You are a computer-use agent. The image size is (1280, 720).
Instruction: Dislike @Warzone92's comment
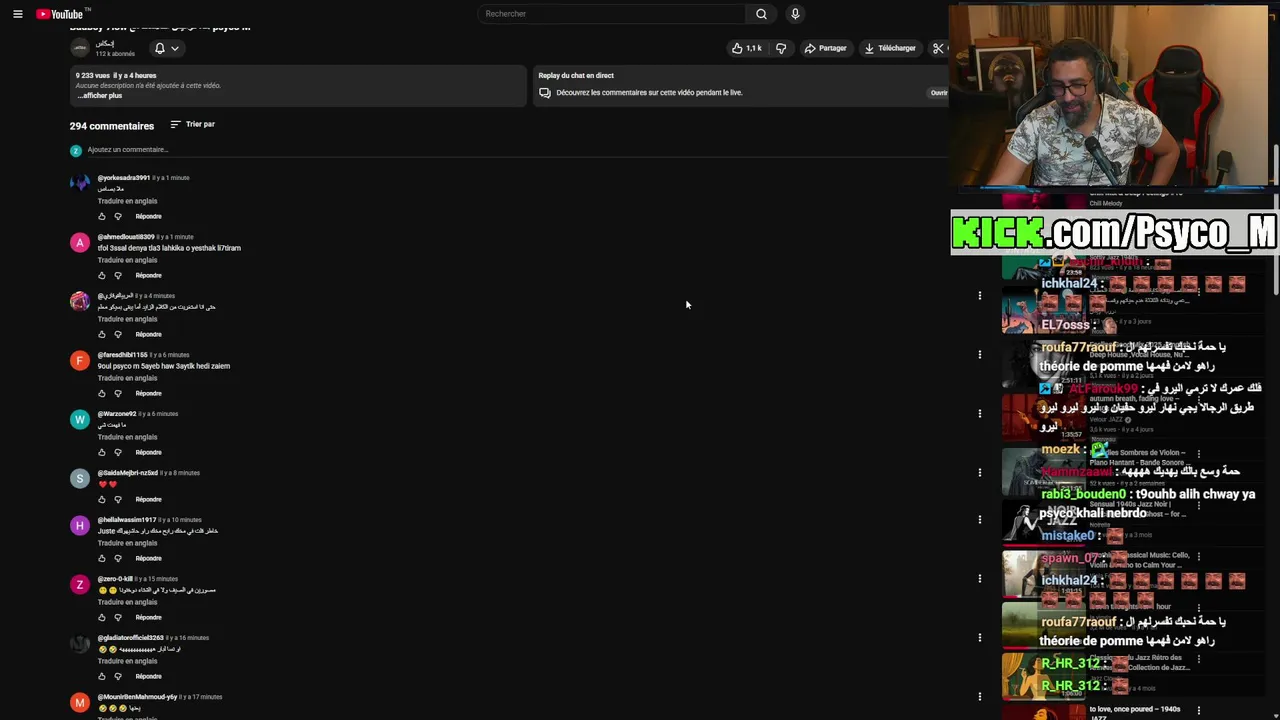coord(117,452)
